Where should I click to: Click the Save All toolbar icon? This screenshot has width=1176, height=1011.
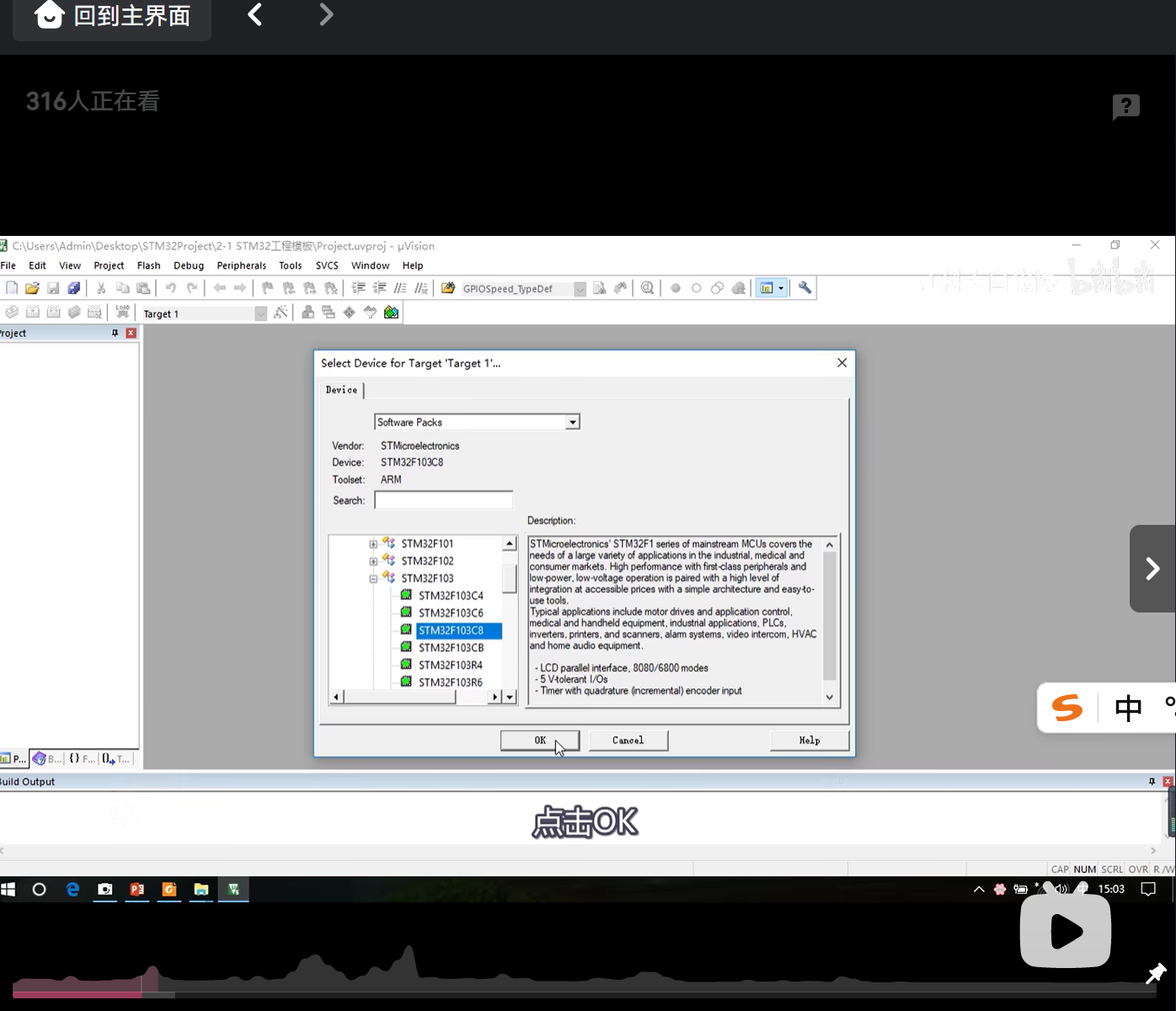pyautogui.click(x=74, y=288)
